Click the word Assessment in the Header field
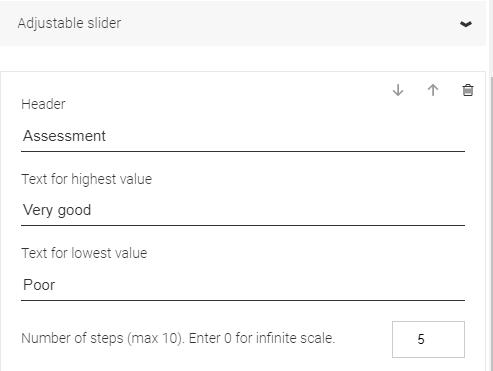The height and width of the screenshot is (371, 493). pos(64,136)
